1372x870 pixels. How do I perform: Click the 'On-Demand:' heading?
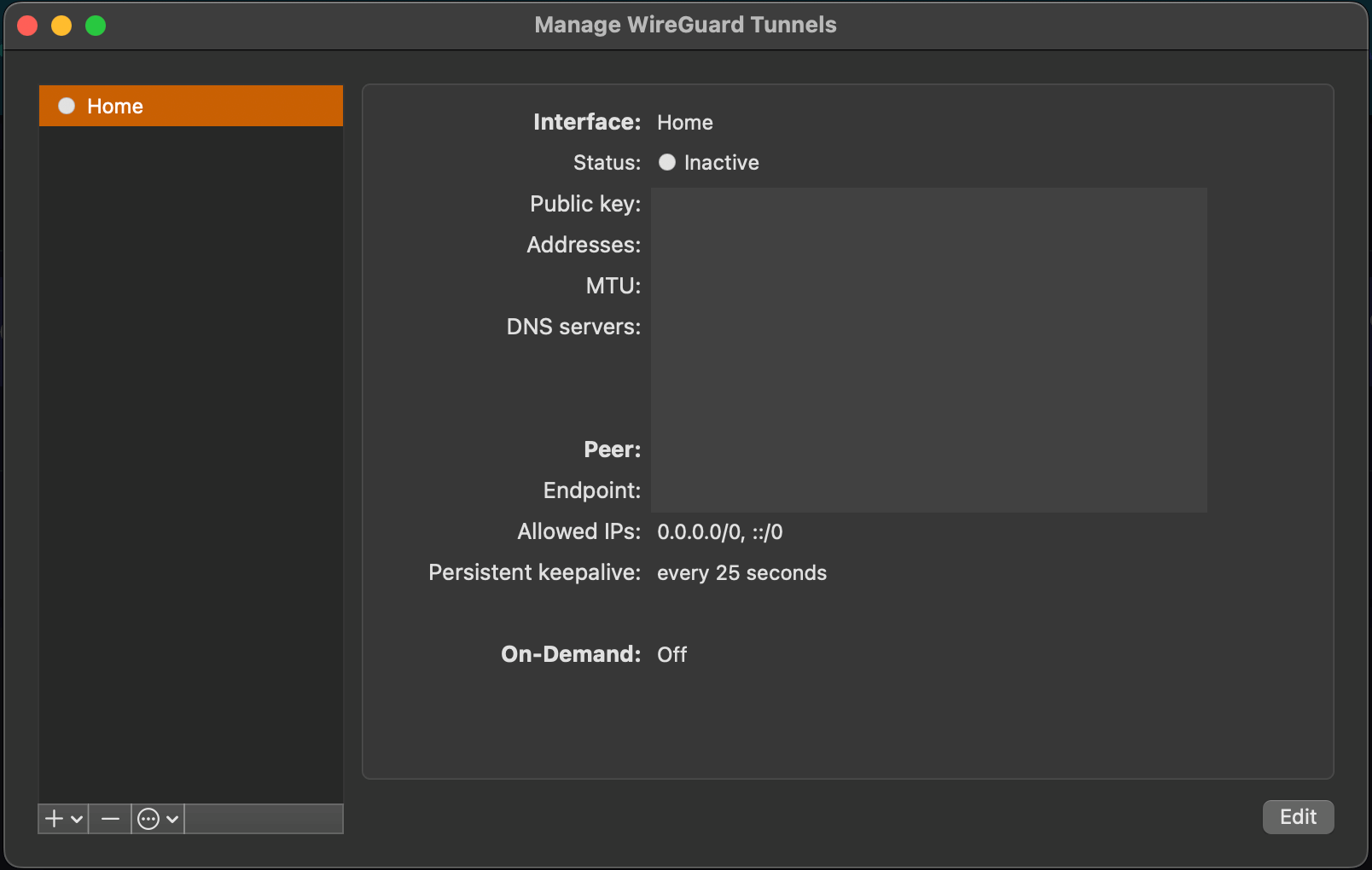[x=571, y=654]
